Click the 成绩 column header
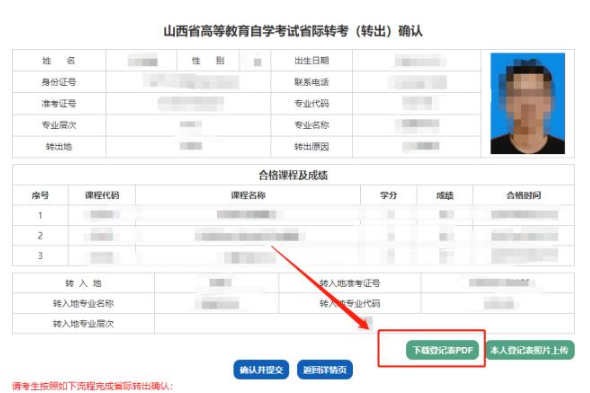This screenshot has width=590, height=393. pos(445,195)
